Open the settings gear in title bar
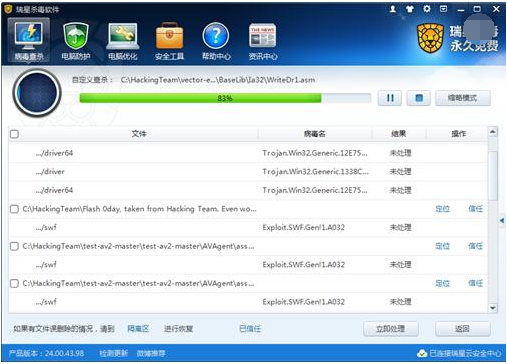Image resolution: width=507 pixels, height=364 pixels. tap(427, 9)
